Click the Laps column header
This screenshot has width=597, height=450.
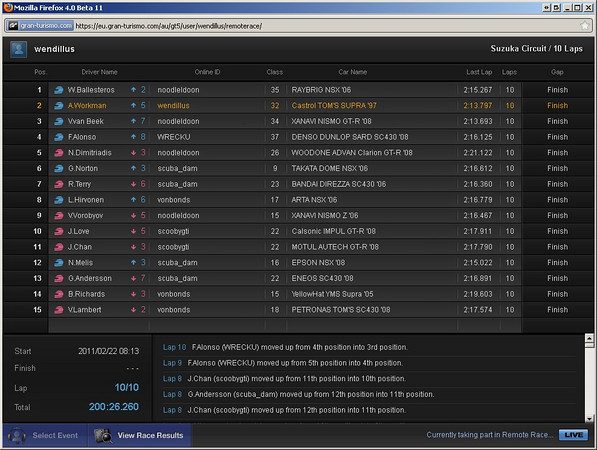tap(509, 72)
